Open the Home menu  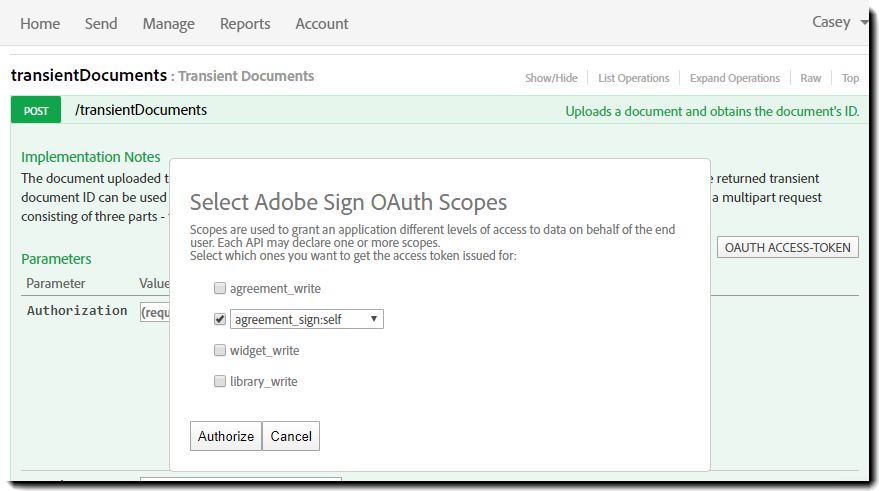40,24
